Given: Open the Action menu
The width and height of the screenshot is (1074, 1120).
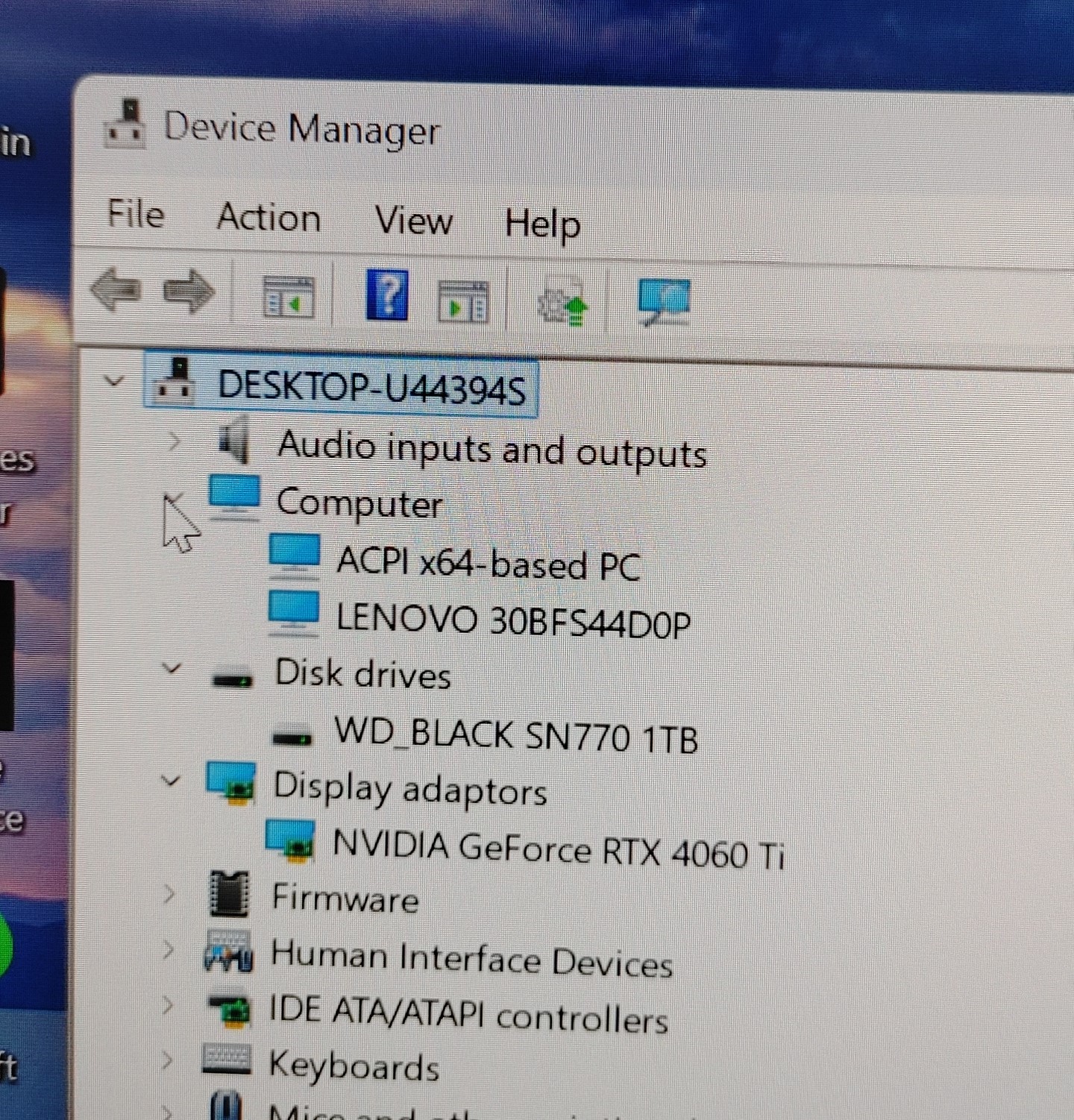Looking at the screenshot, I should click(x=269, y=218).
